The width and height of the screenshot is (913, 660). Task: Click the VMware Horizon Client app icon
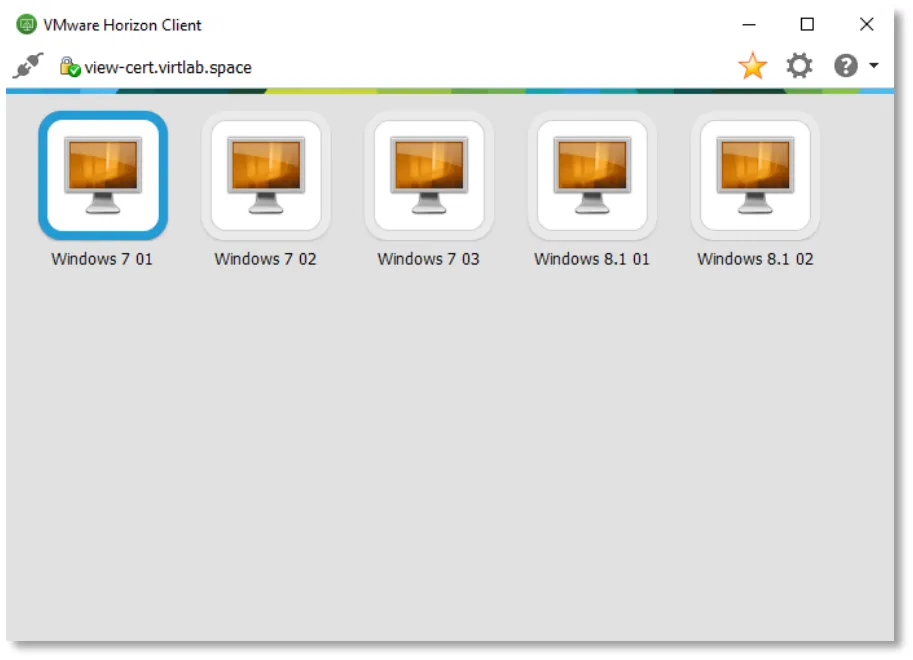(x=26, y=24)
